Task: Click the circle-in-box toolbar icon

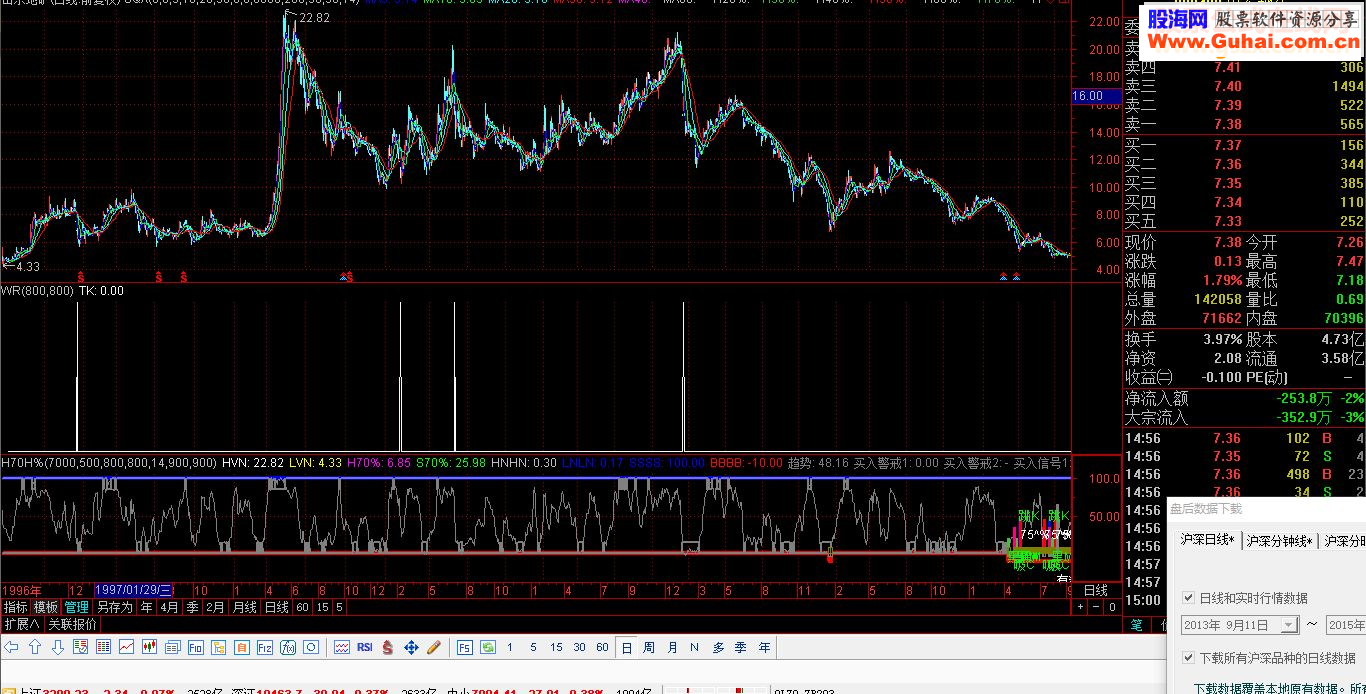Action: pyautogui.click(x=310, y=647)
